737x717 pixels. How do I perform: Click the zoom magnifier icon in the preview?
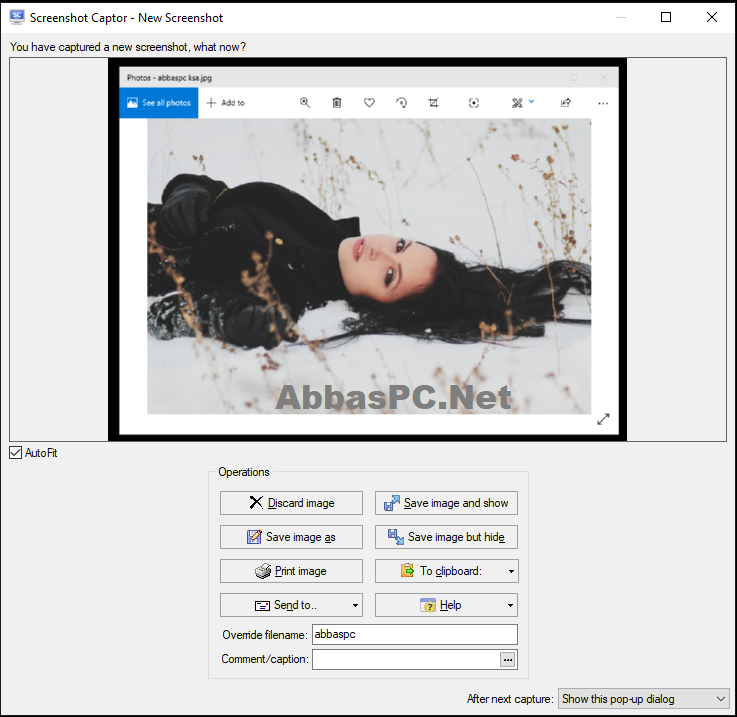(x=305, y=102)
